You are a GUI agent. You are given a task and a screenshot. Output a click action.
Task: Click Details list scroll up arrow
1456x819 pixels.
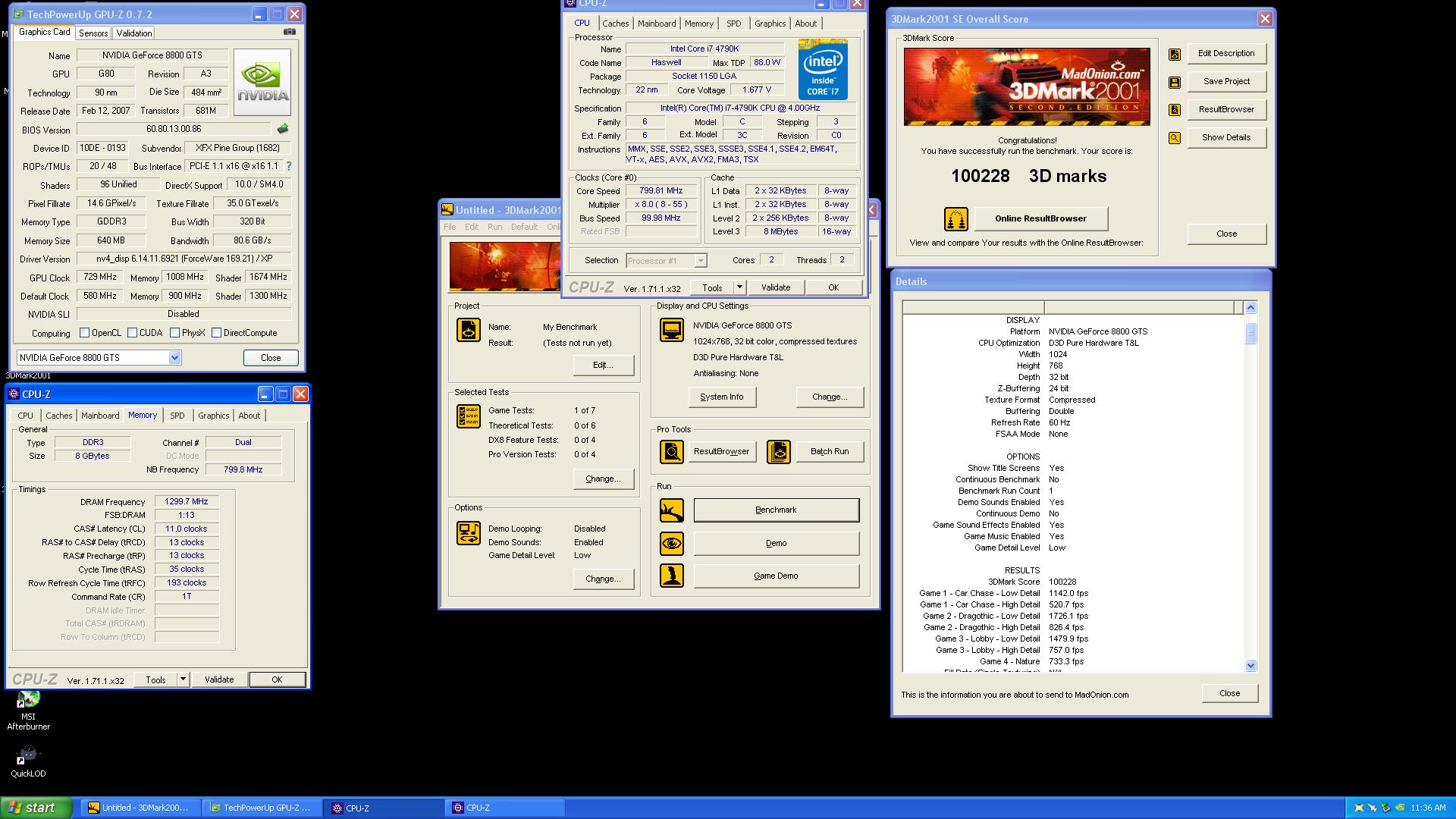tap(1250, 308)
